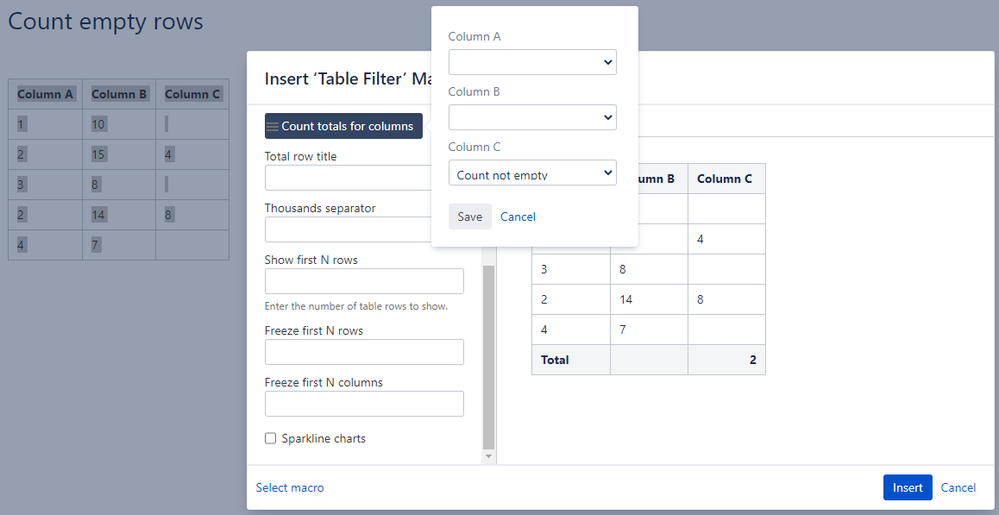The height and width of the screenshot is (515, 999).
Task: Select the Freeze first N rows input
Action: point(364,352)
